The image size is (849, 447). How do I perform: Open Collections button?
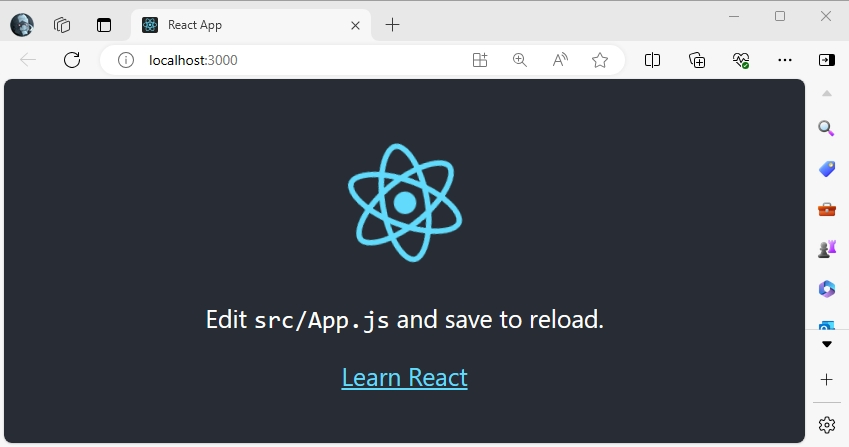(697, 60)
